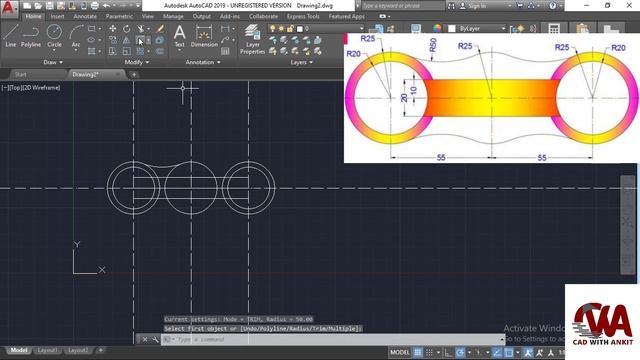Select the Mirror tool in Modify

pyautogui.click(x=127, y=40)
